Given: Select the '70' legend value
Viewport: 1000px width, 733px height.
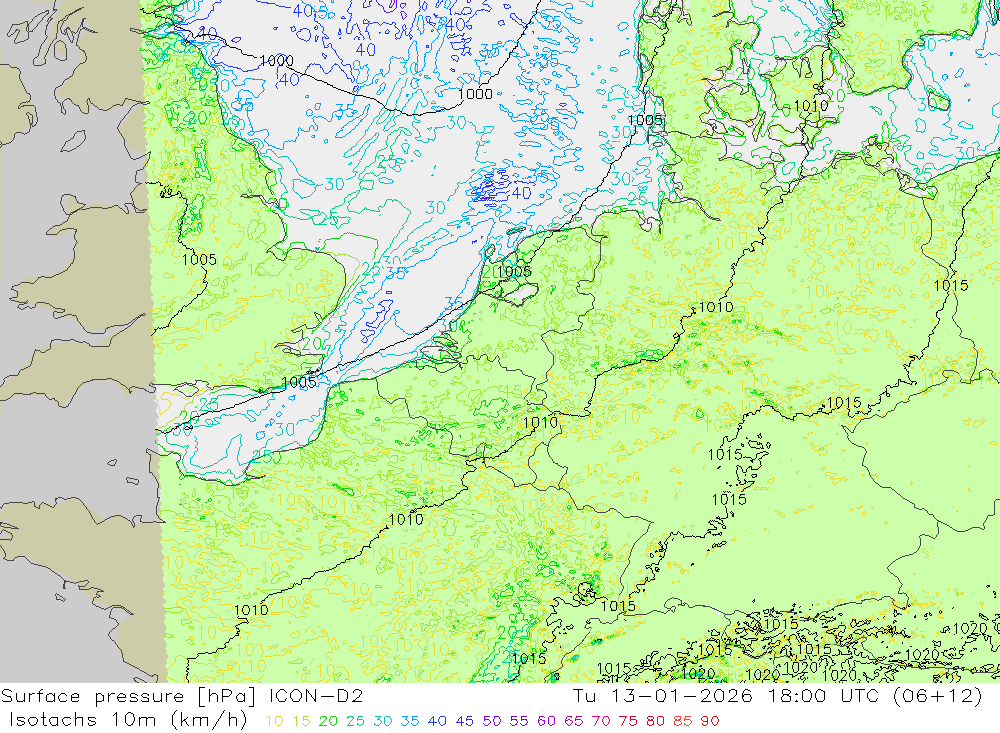Looking at the screenshot, I should (x=601, y=722).
